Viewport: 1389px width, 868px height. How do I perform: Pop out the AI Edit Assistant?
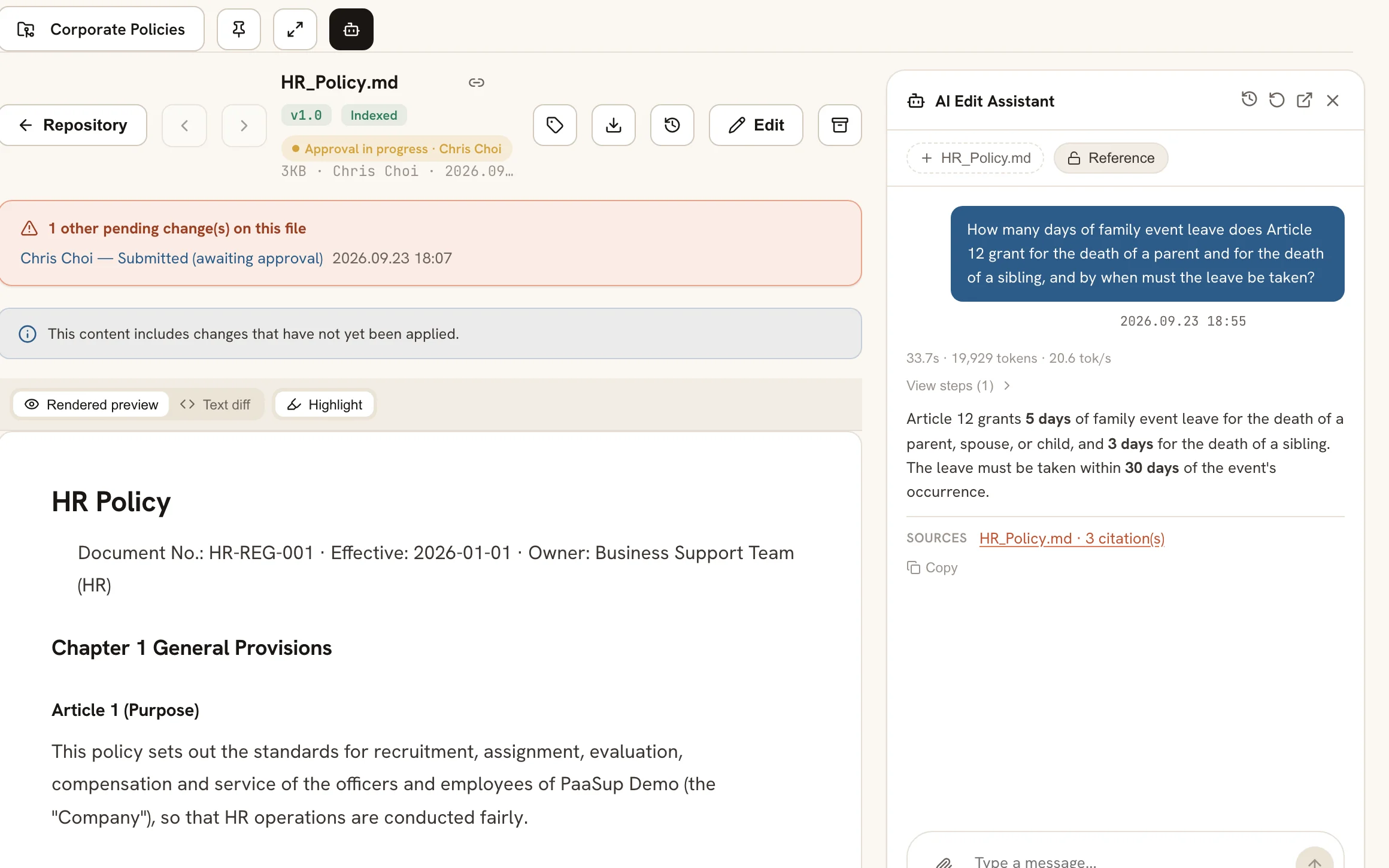tap(1305, 100)
